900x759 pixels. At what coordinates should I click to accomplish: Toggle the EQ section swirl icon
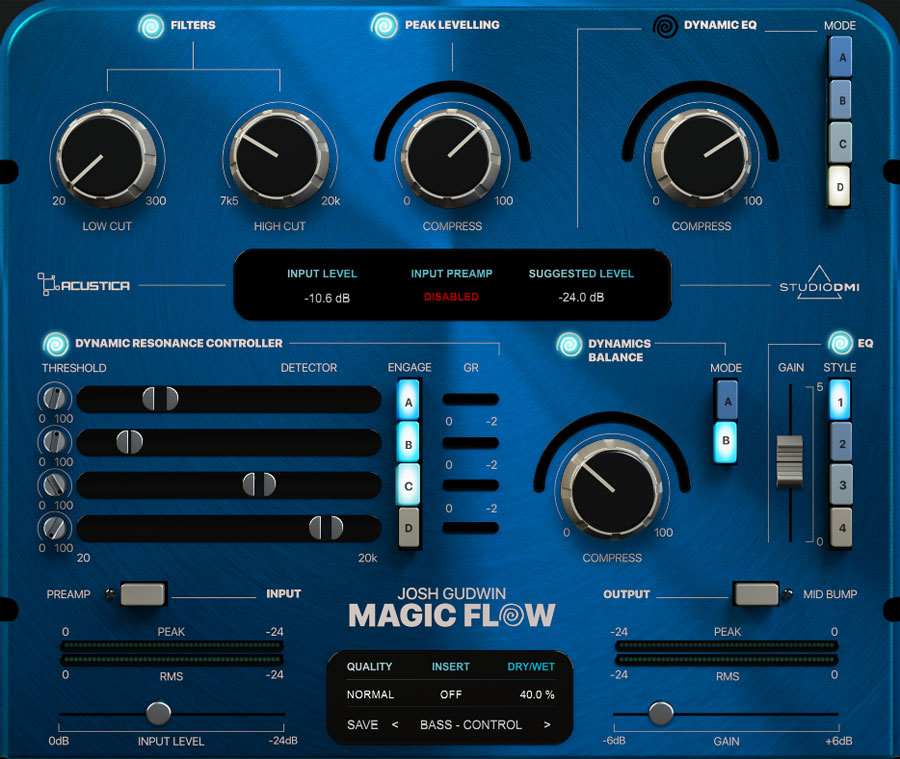coord(840,343)
